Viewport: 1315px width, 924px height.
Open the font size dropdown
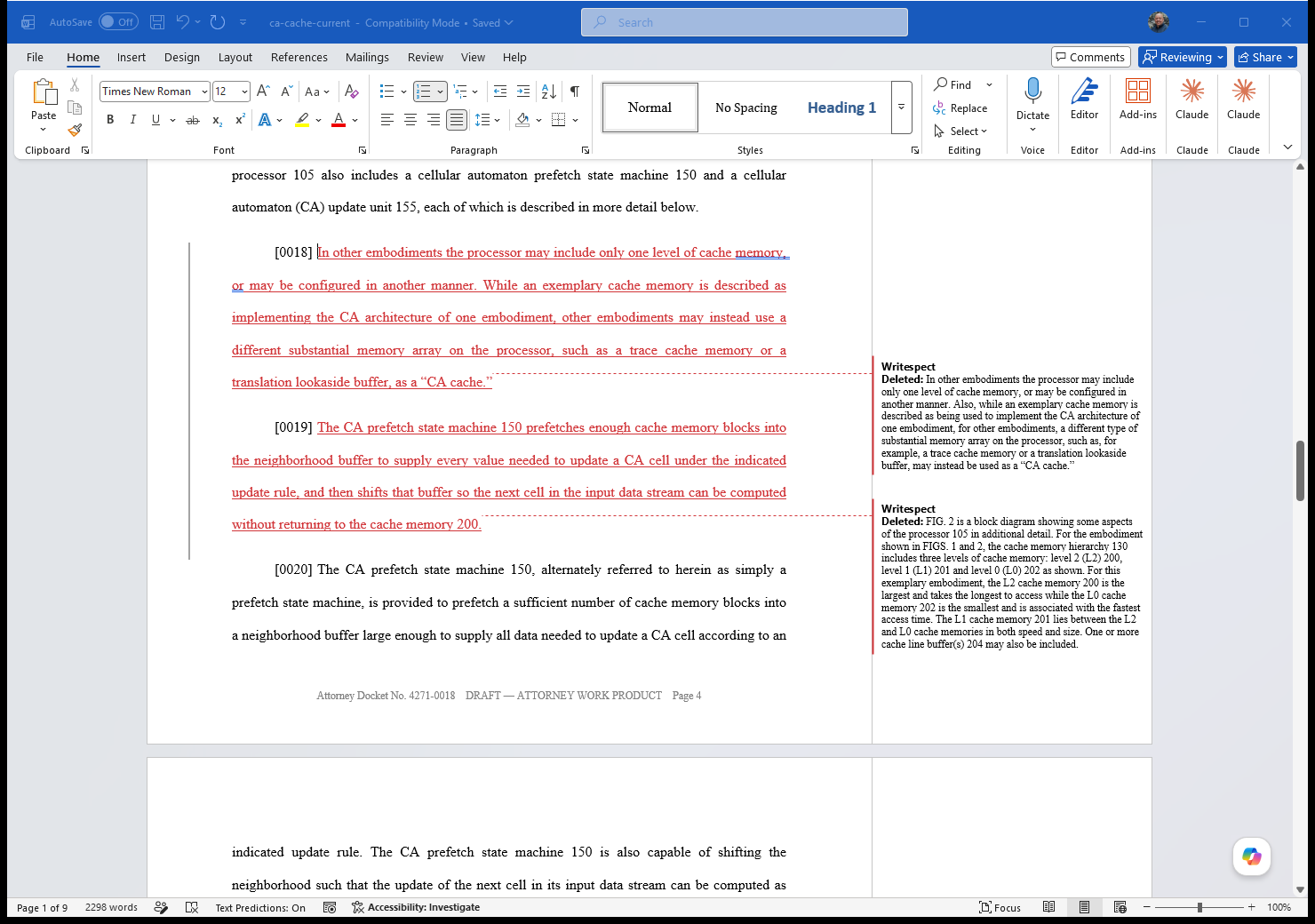(x=244, y=92)
